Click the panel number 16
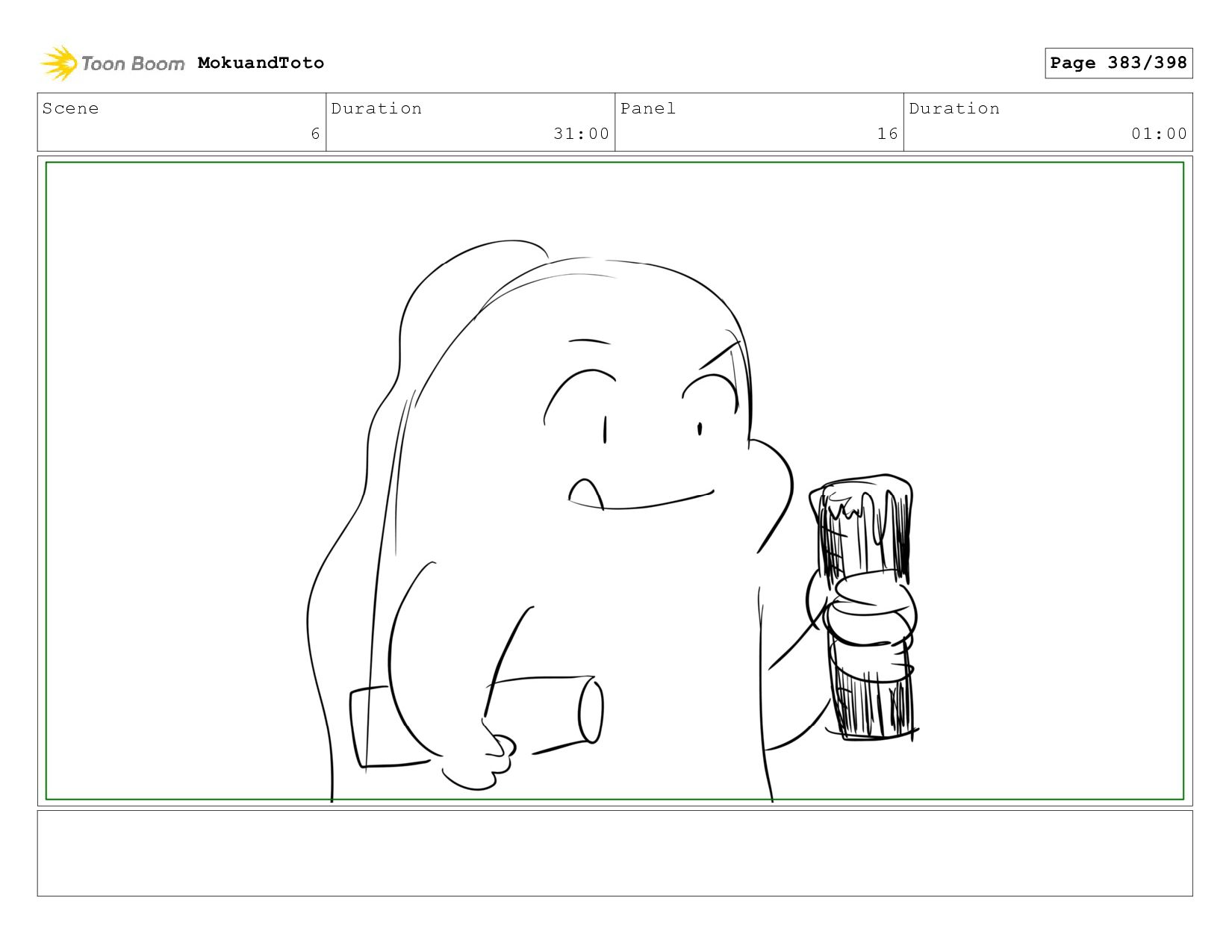This screenshot has width=1232, height=952. pyautogui.click(x=887, y=134)
